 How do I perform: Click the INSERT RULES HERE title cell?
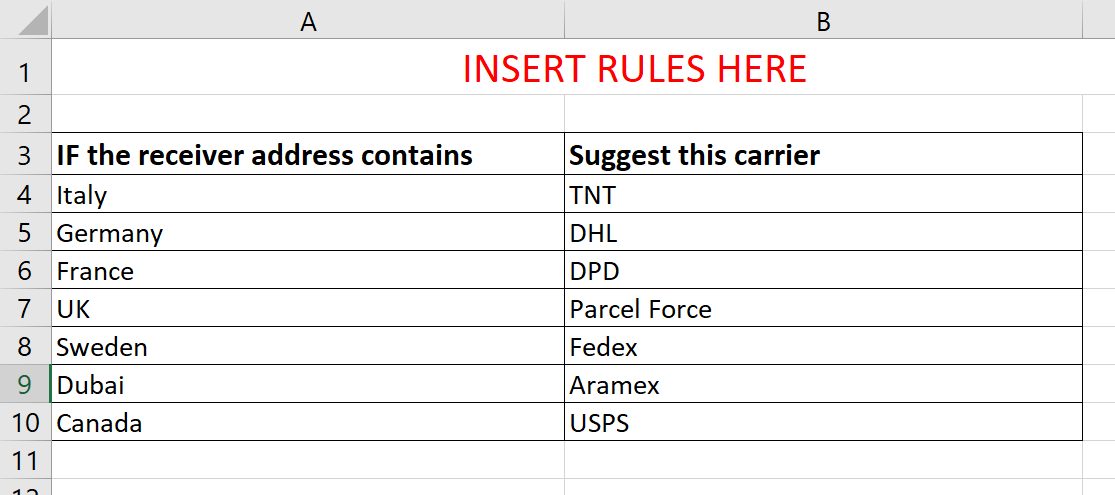tap(634, 69)
